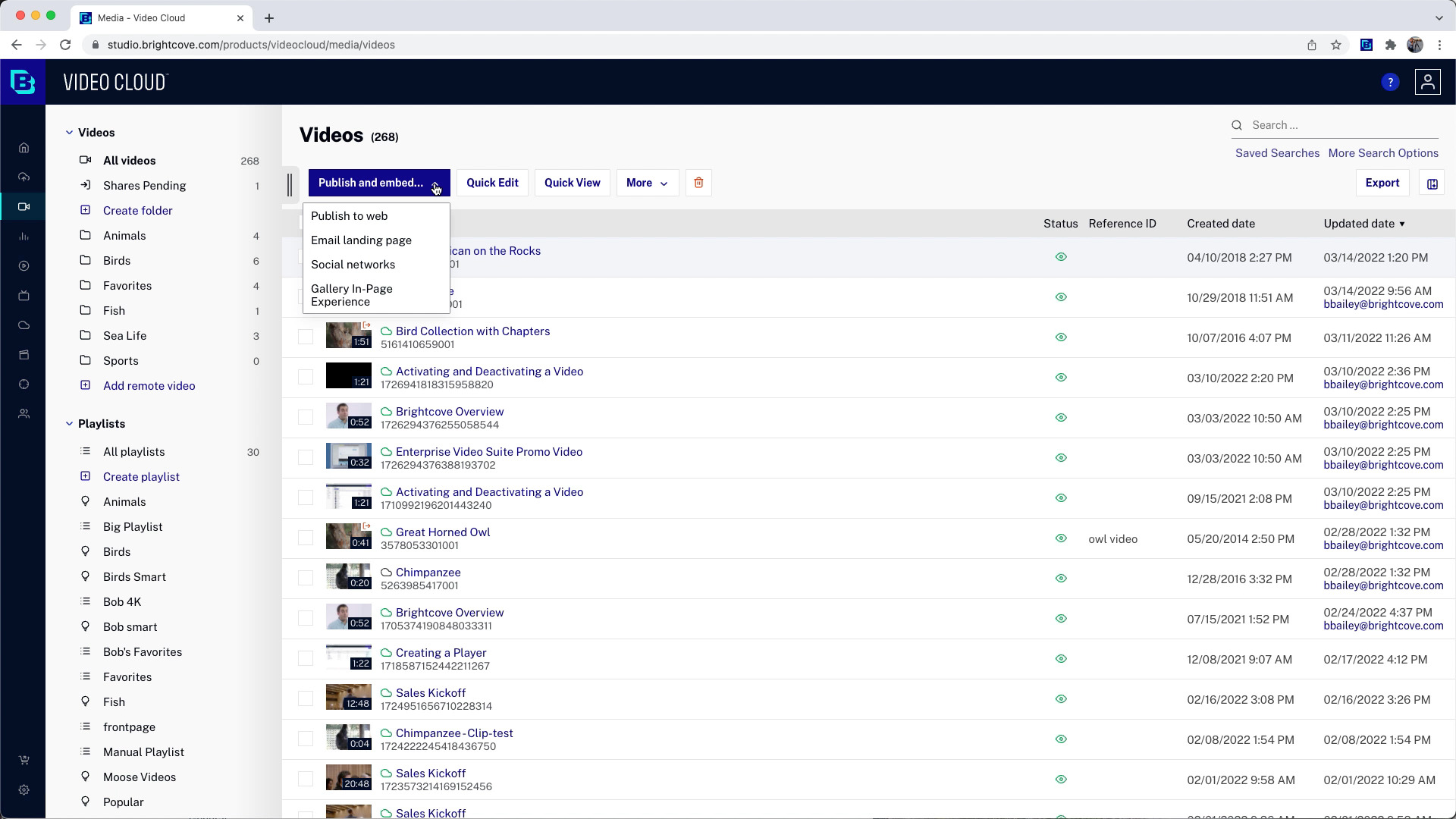Viewport: 1456px width, 819px height.
Task: Select the Creating a Player checkbox
Action: coord(306,658)
